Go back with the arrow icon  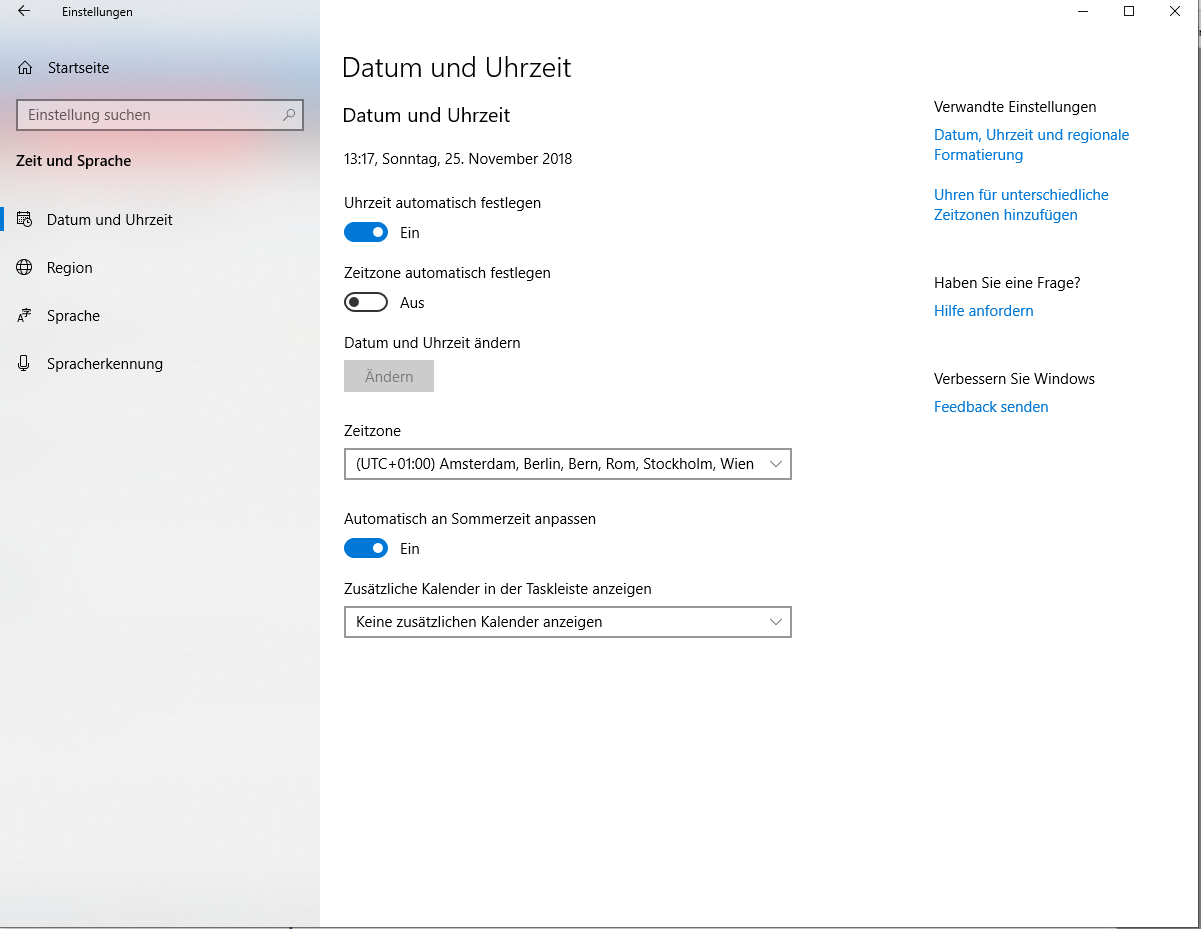click(24, 12)
